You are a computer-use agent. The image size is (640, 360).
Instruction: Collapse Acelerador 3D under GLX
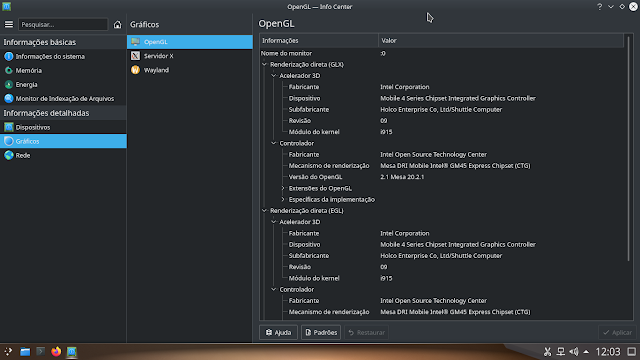tap(273, 76)
